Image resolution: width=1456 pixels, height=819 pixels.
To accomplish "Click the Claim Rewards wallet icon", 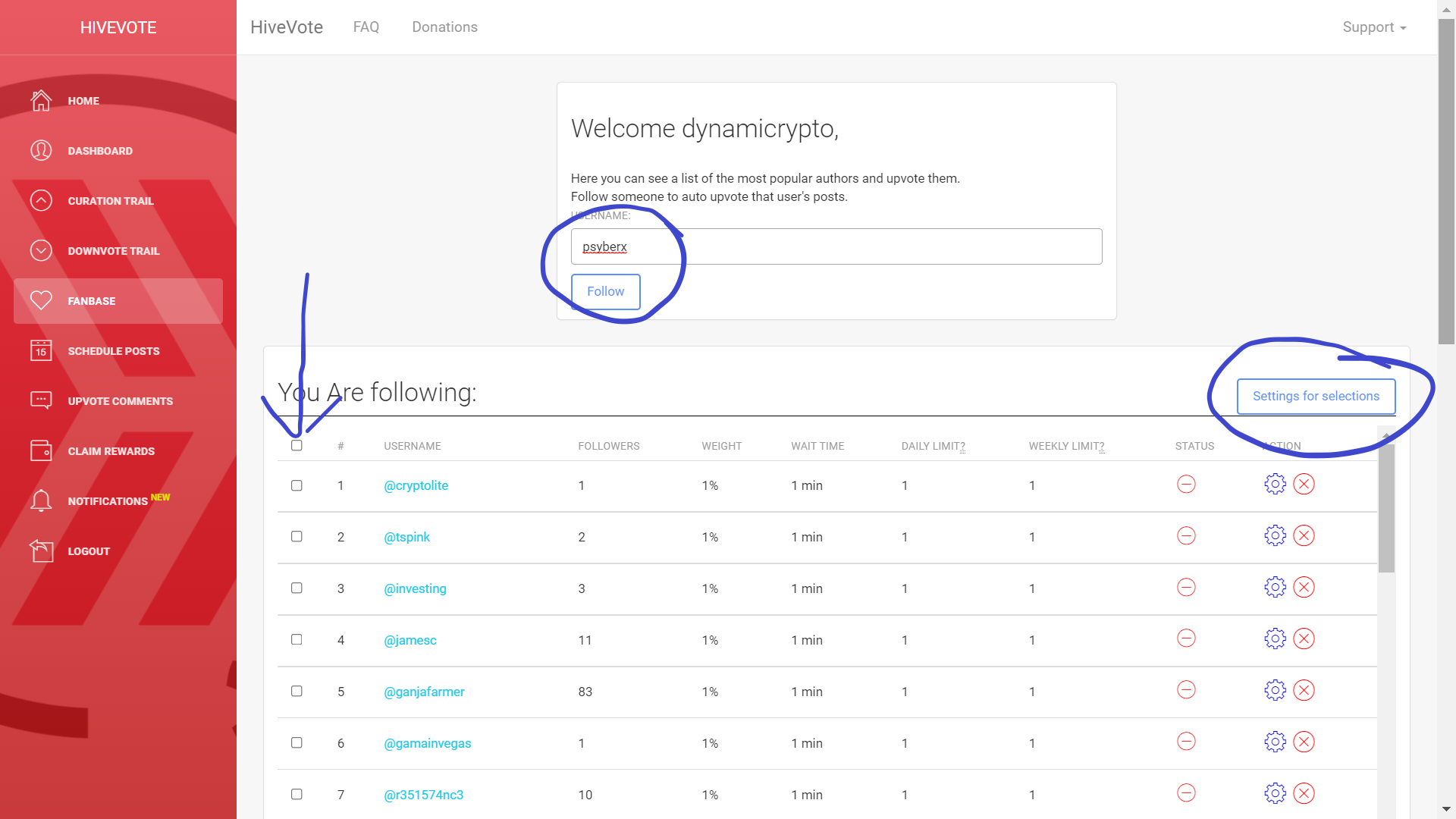I will click(x=41, y=450).
